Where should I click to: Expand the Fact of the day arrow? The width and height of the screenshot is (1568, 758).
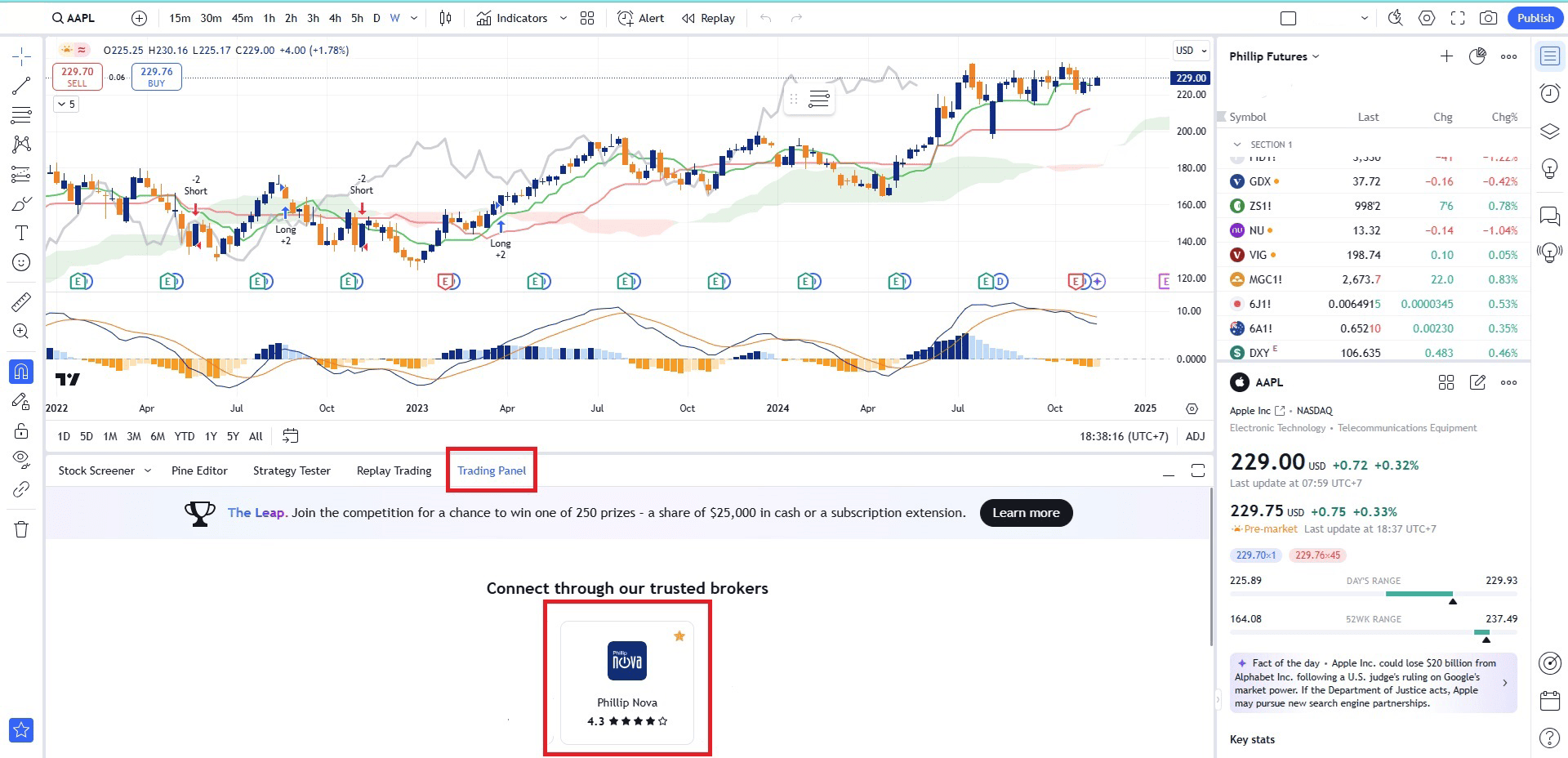pos(1505,683)
